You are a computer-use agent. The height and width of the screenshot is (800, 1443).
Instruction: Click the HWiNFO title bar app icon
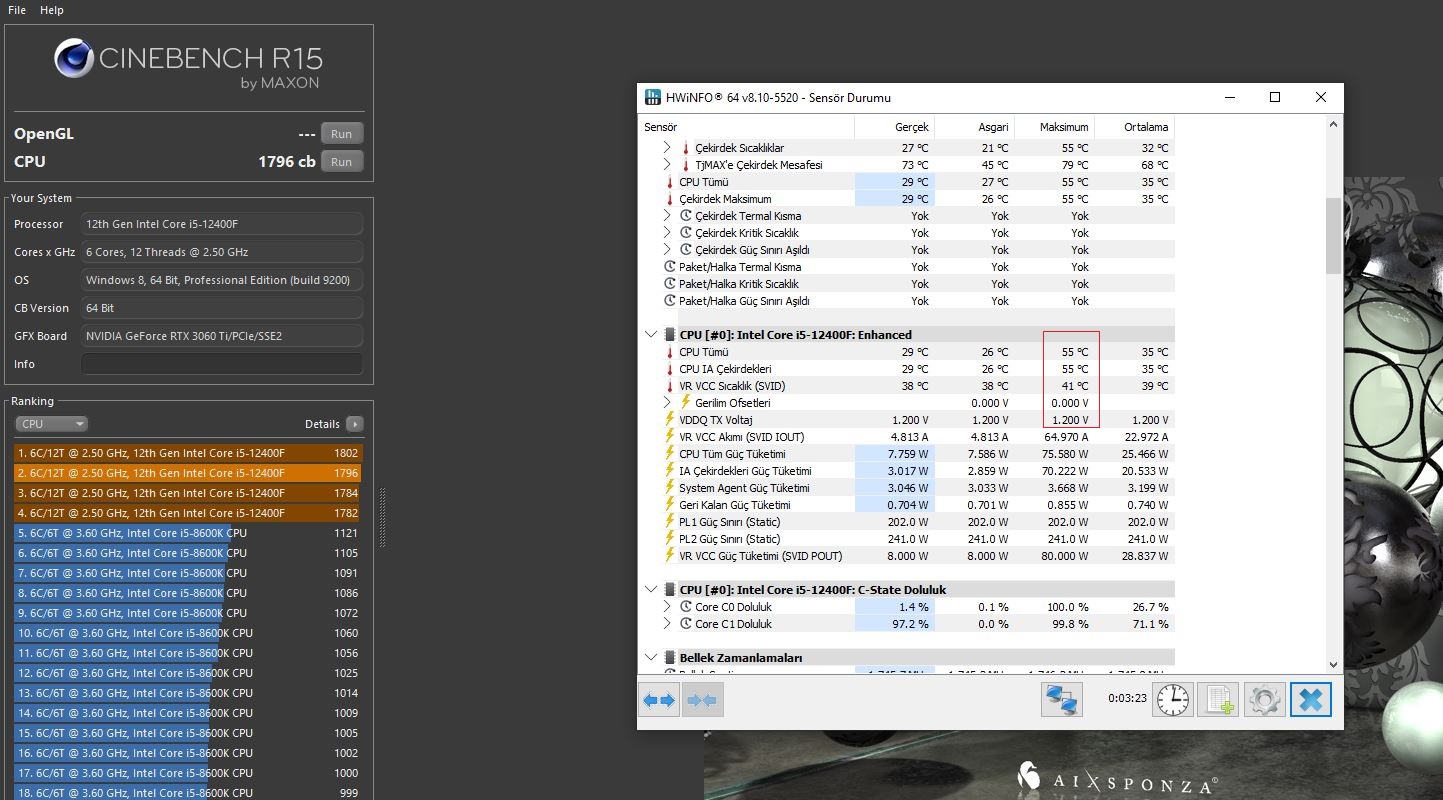[652, 97]
